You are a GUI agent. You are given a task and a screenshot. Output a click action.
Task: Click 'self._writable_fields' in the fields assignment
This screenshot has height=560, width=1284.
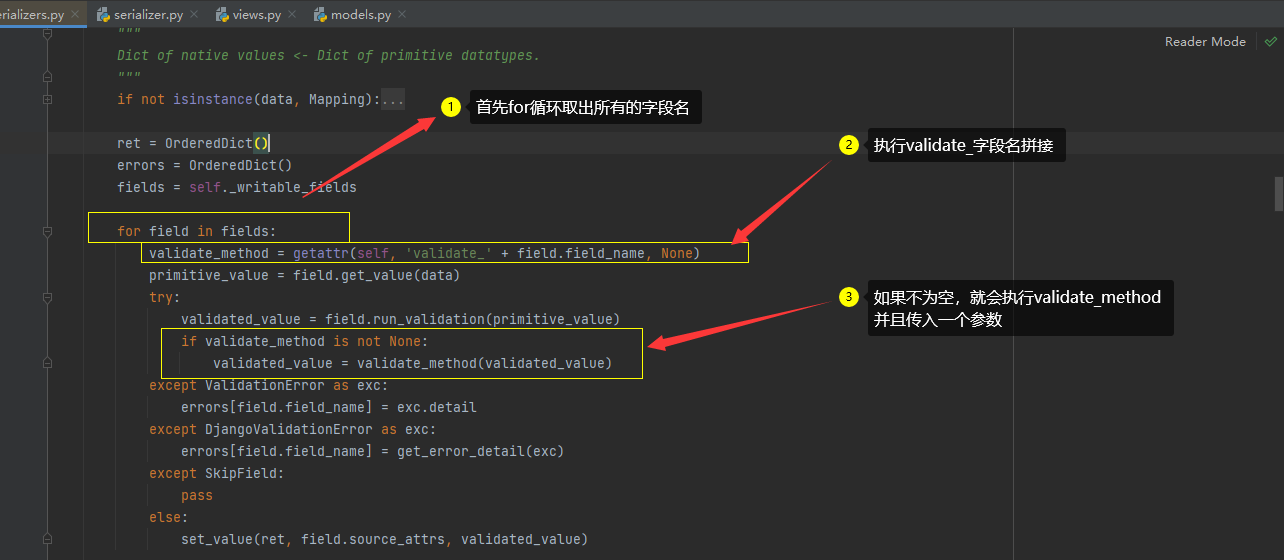pos(273,187)
